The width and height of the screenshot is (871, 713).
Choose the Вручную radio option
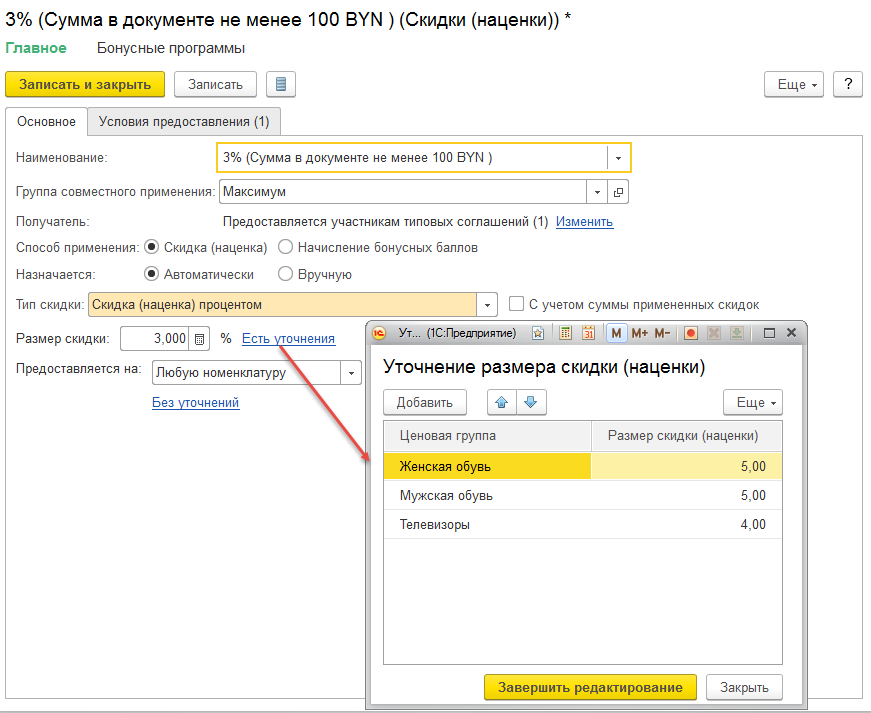[x=285, y=274]
